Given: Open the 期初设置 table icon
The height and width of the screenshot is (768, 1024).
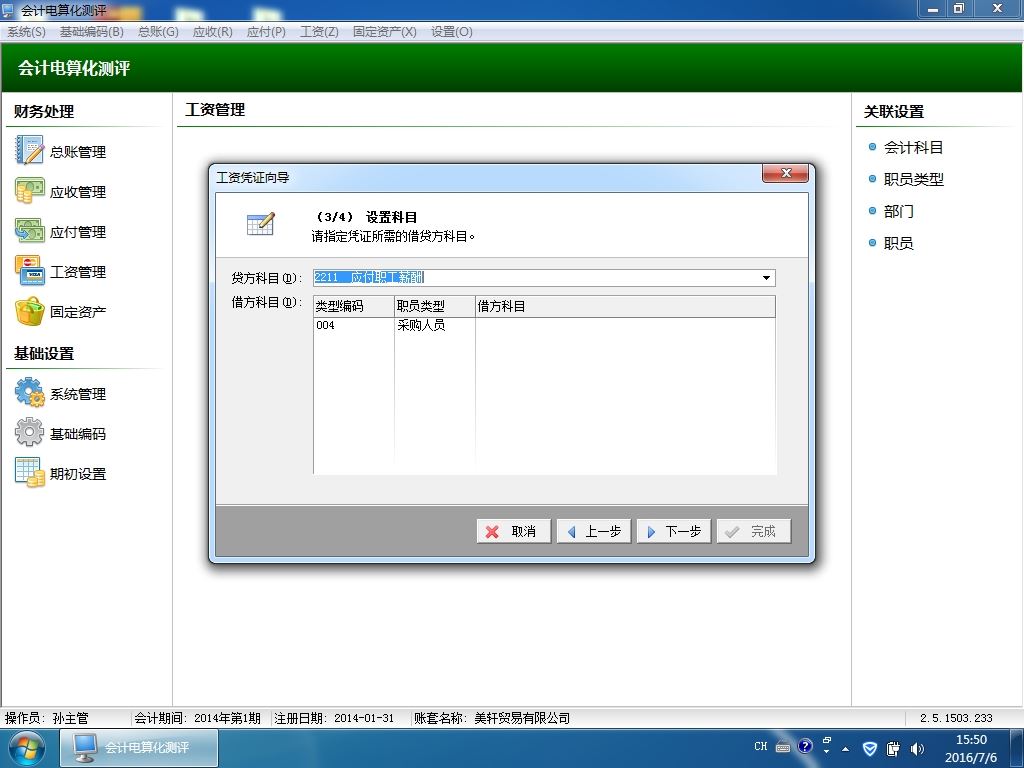Looking at the screenshot, I should (29, 472).
